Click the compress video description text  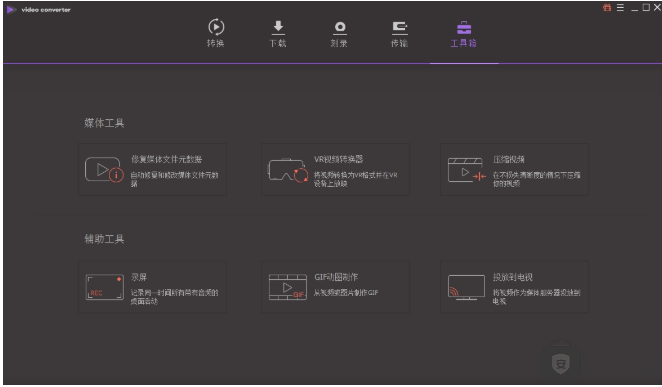(537, 179)
